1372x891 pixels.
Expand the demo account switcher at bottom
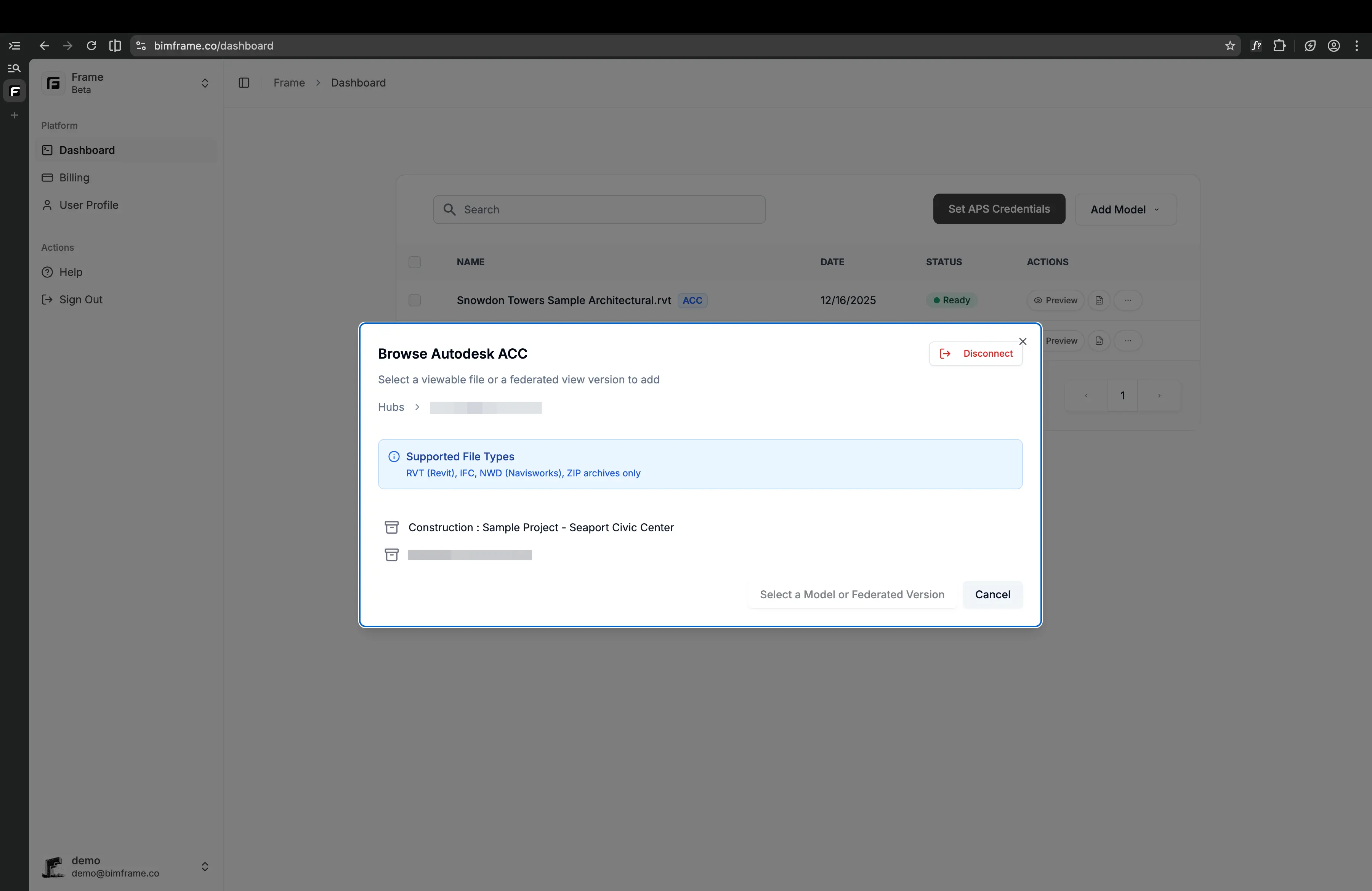(205, 867)
